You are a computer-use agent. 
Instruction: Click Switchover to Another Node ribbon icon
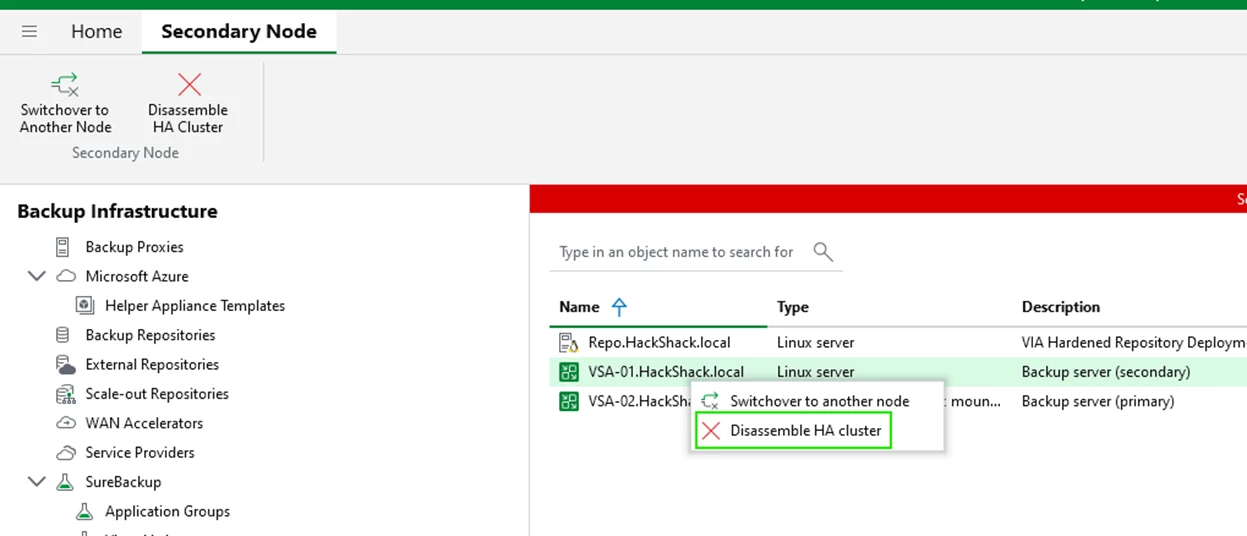tap(66, 84)
